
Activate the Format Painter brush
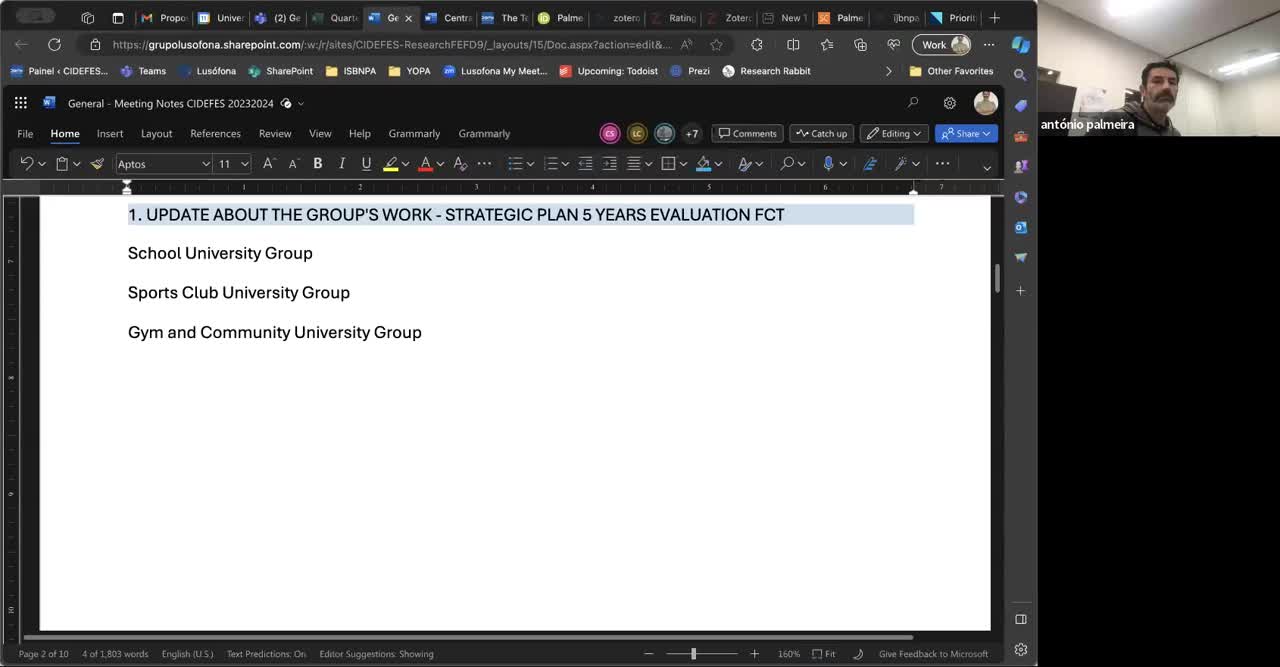(x=97, y=163)
